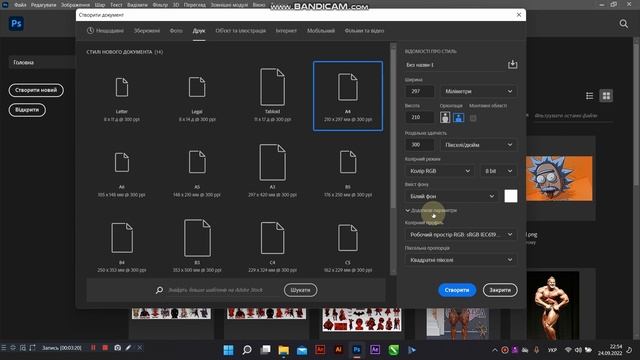Open the File menu in Photoshop

coord(20,5)
